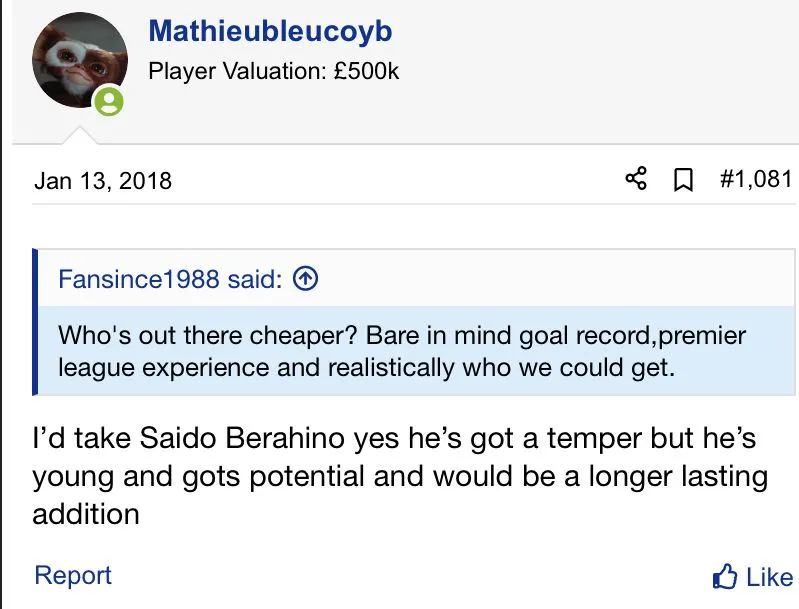Expand the quoted 'Who's out there cheaper?' message
This screenshot has height=609, width=799.
point(400,350)
